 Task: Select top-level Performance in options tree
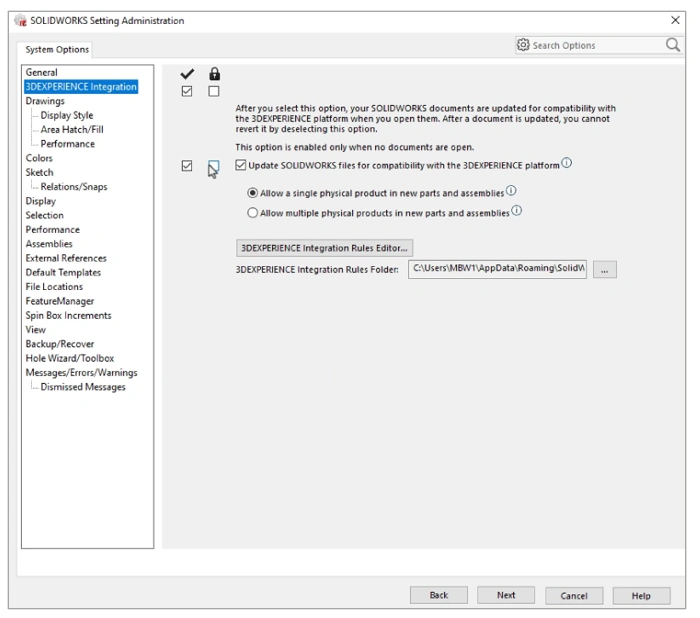pyautogui.click(x=53, y=230)
